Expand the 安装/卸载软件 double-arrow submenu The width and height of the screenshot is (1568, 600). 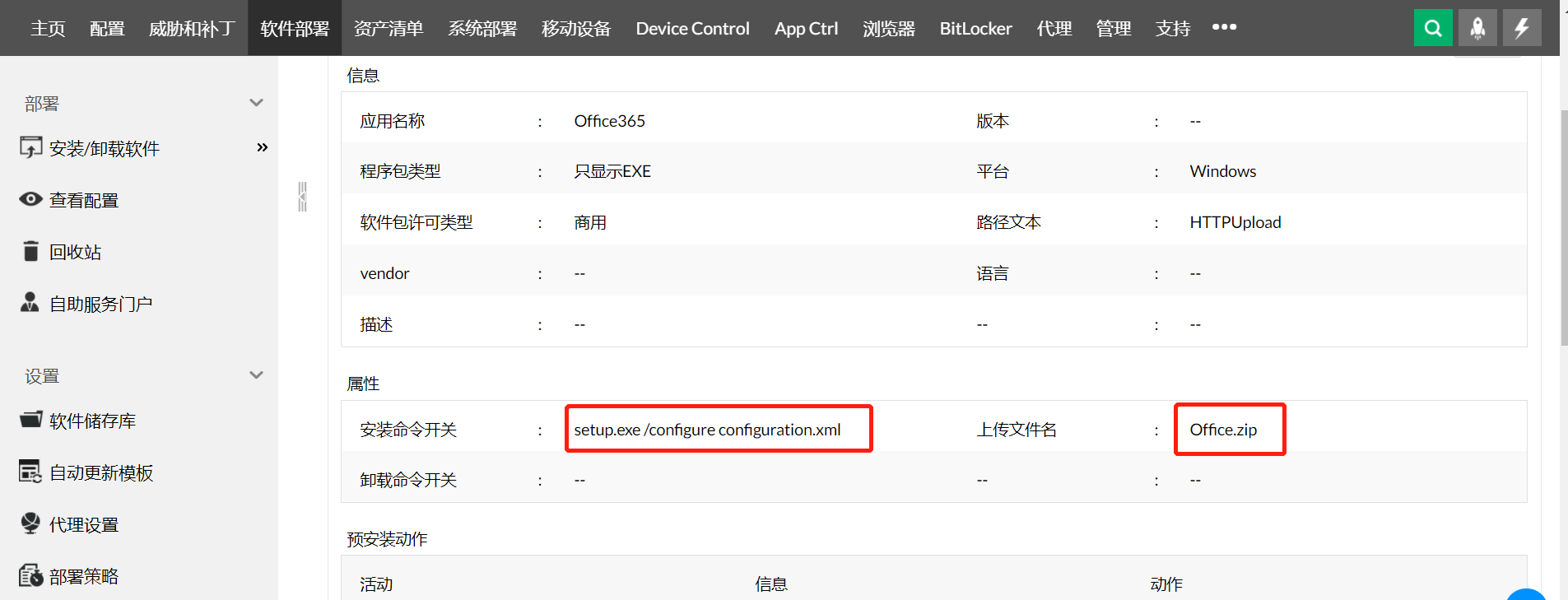(263, 147)
